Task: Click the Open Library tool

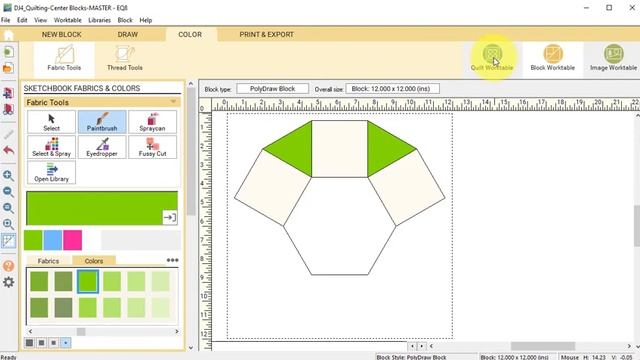Action: tap(51, 172)
